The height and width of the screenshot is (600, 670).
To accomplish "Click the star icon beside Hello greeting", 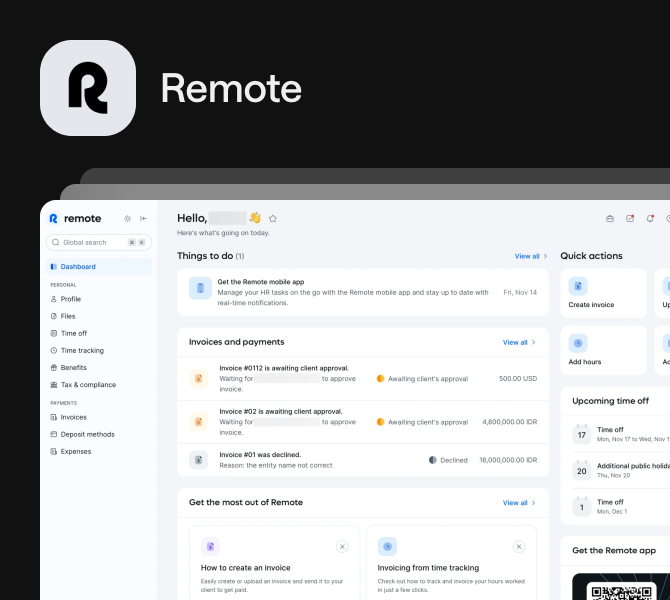I will [273, 219].
